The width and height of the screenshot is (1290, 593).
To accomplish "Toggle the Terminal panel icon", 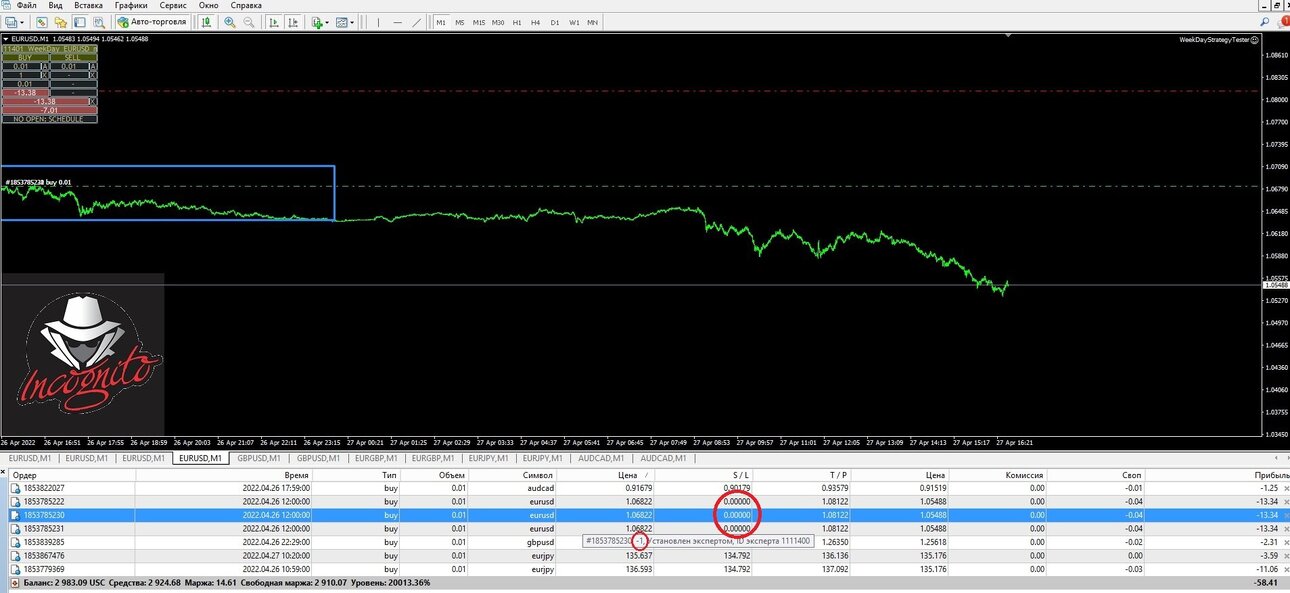I will pos(79,22).
